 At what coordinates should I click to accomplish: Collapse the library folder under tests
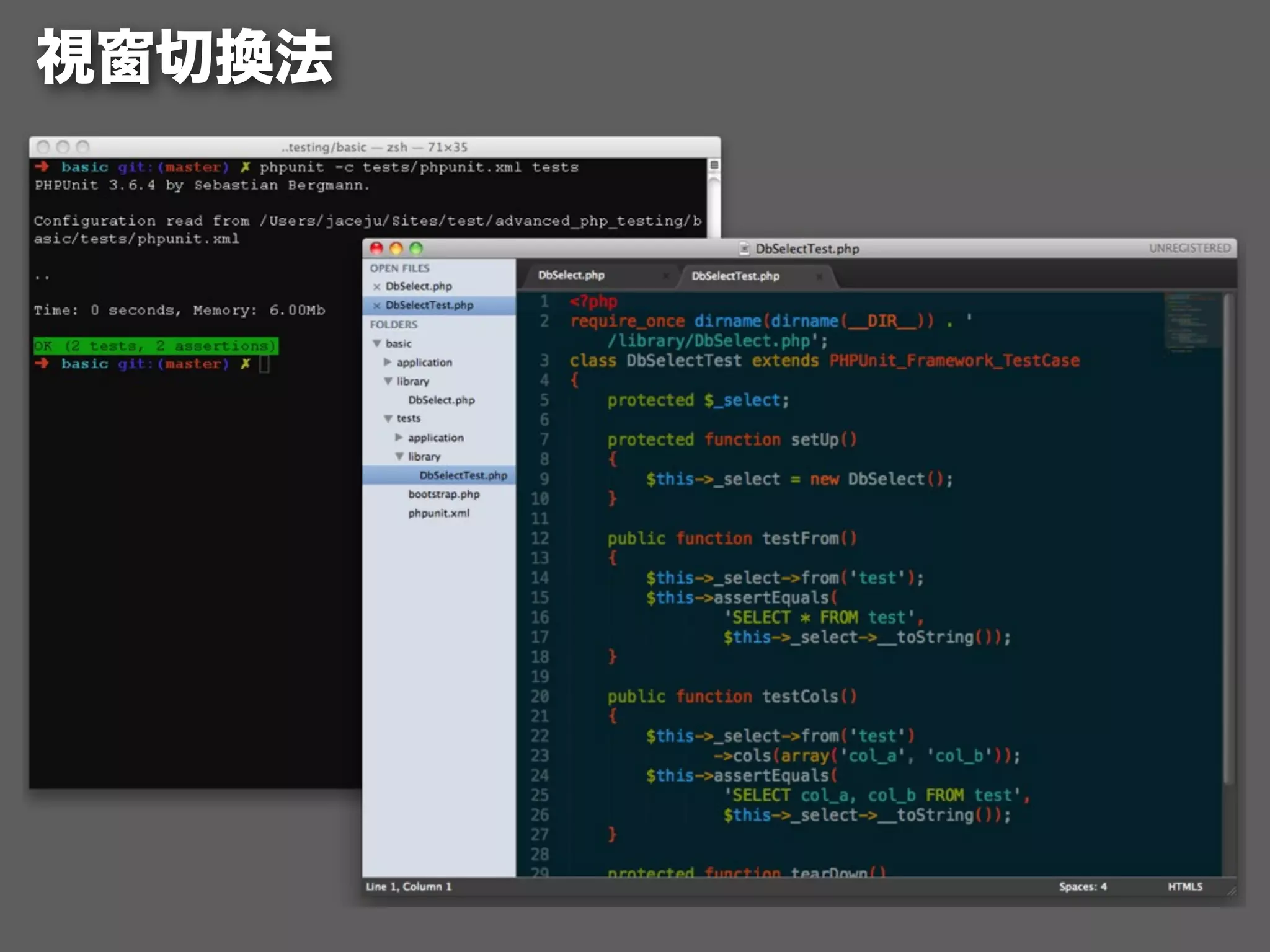tap(399, 456)
